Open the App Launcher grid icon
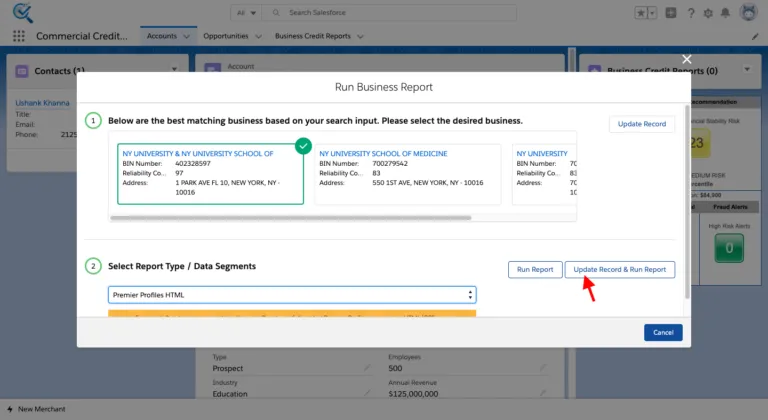This screenshot has height=420, width=768. 19,36
